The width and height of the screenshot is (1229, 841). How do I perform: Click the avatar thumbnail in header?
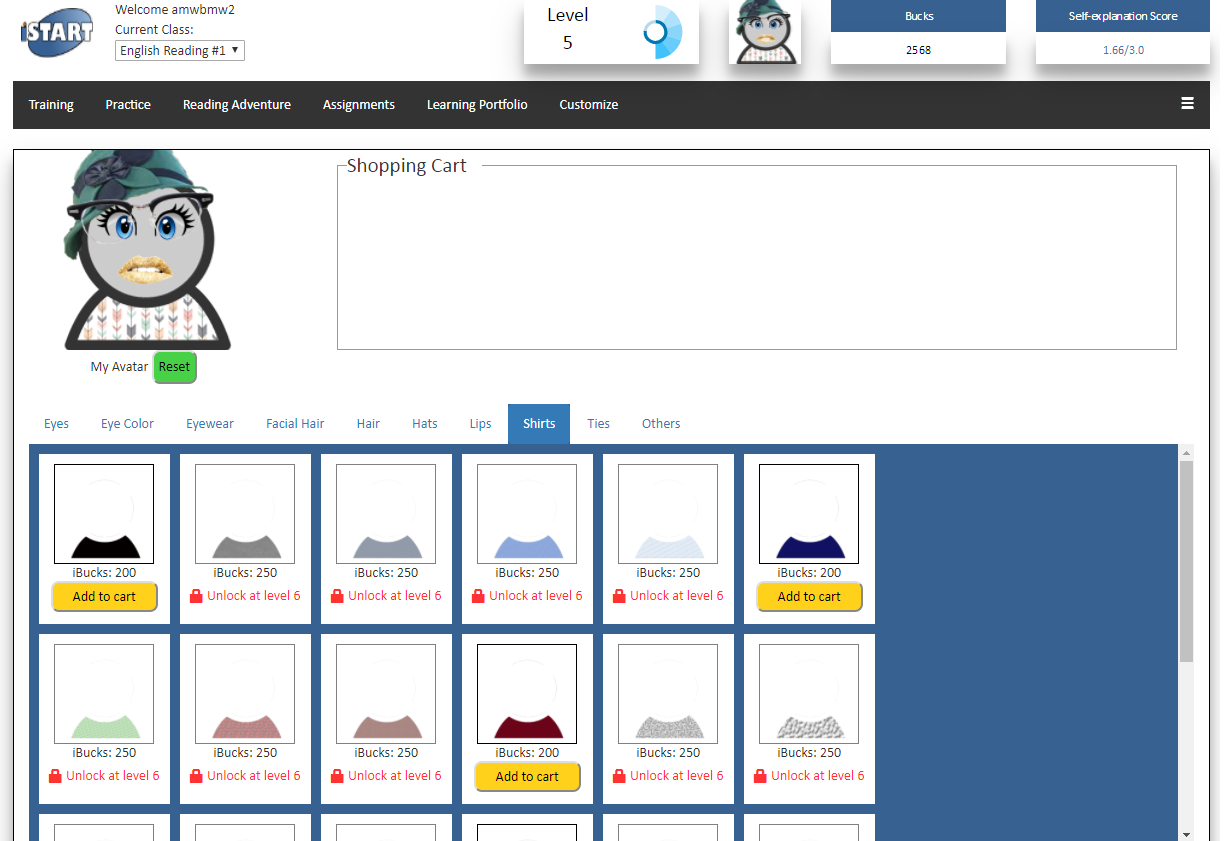coord(765,33)
